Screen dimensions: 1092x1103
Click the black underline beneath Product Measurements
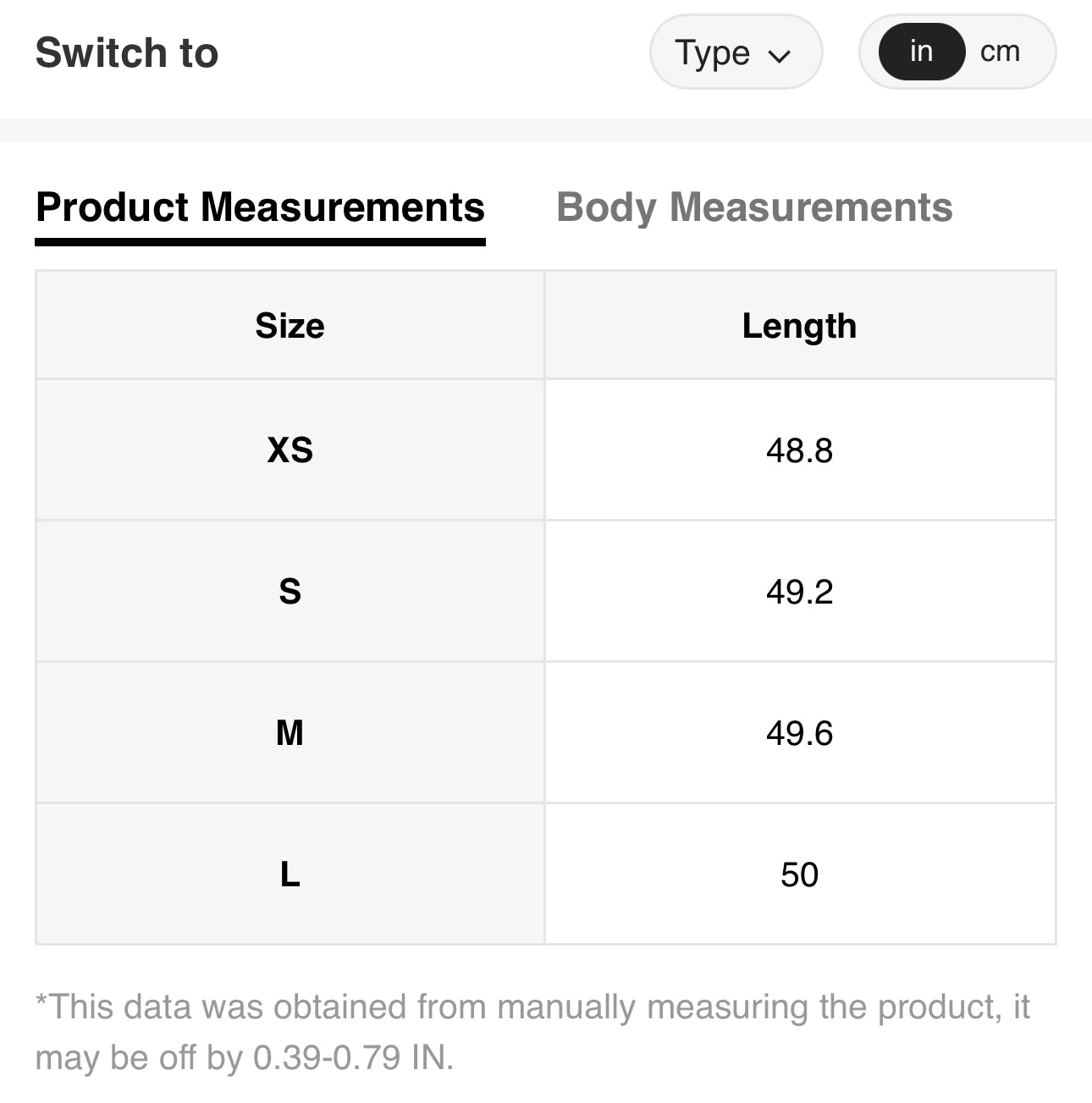pos(260,242)
